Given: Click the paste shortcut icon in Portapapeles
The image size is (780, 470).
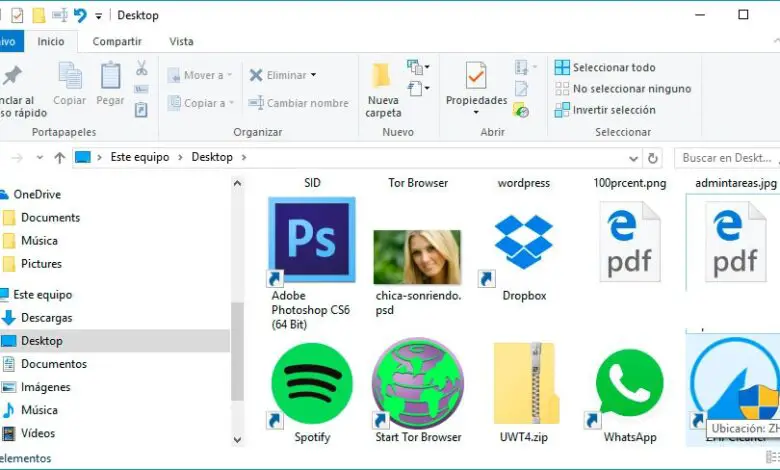Looking at the screenshot, I should 142,109.
